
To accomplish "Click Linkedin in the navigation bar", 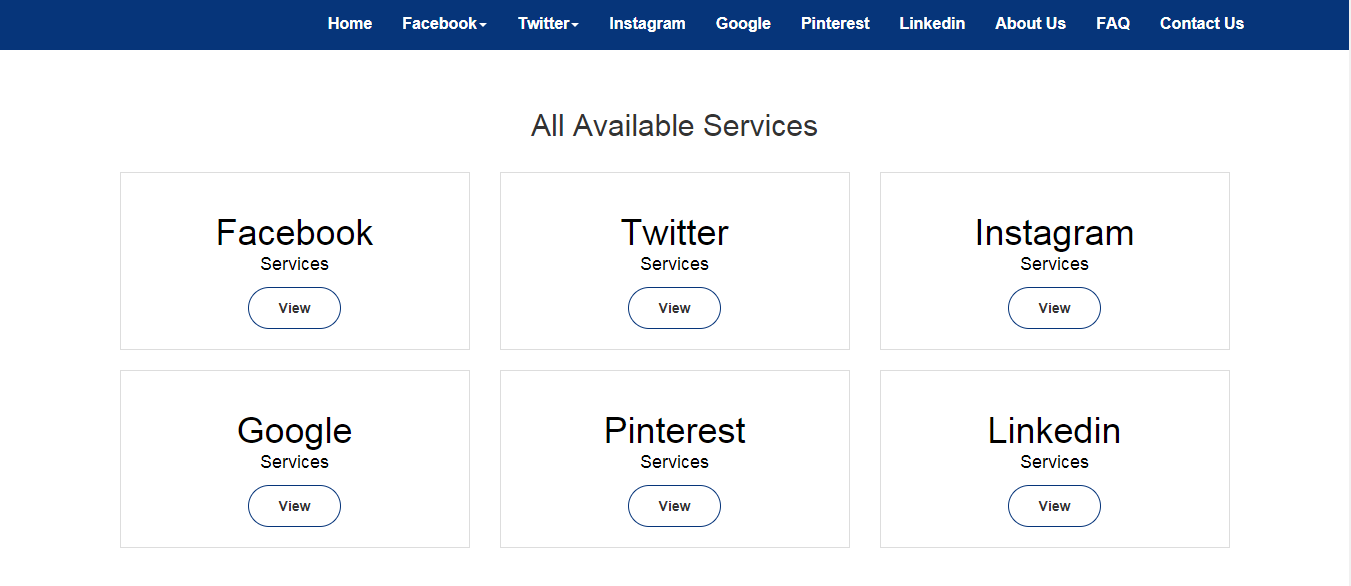I will pos(932,24).
